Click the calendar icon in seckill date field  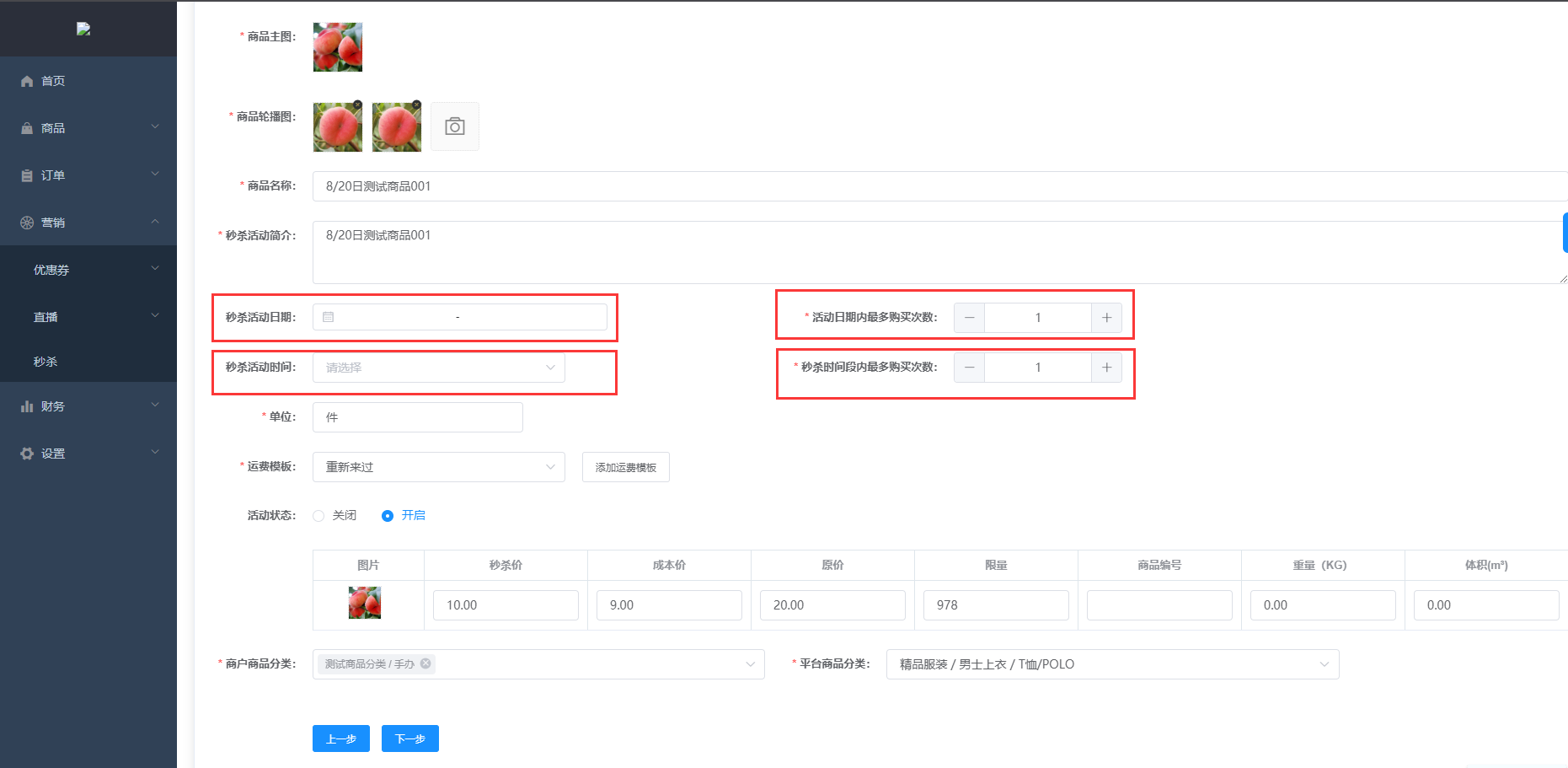329,317
